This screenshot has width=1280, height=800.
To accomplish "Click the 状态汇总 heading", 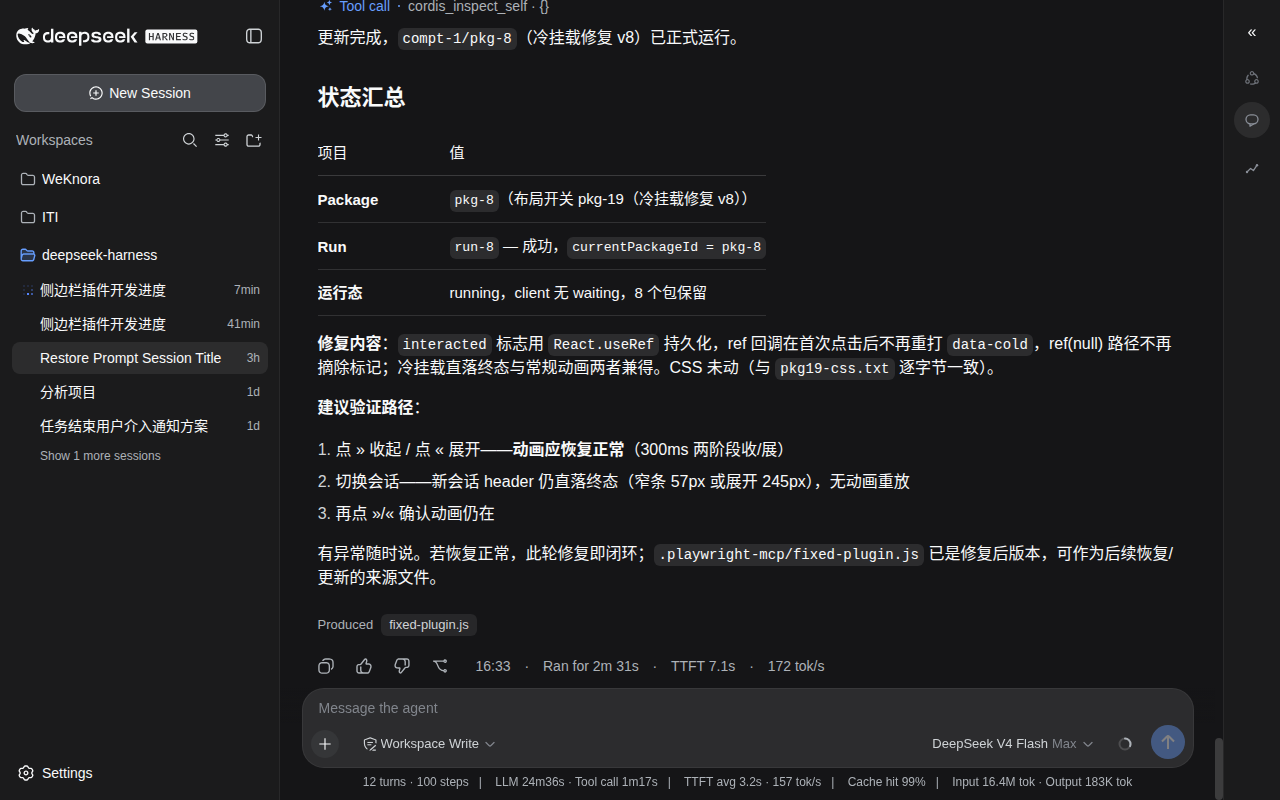I will pyautogui.click(x=361, y=97).
